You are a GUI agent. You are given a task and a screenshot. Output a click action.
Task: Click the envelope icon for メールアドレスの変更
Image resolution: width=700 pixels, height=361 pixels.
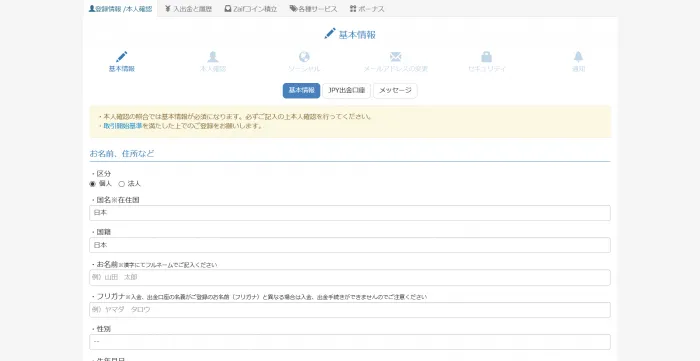[x=396, y=57]
